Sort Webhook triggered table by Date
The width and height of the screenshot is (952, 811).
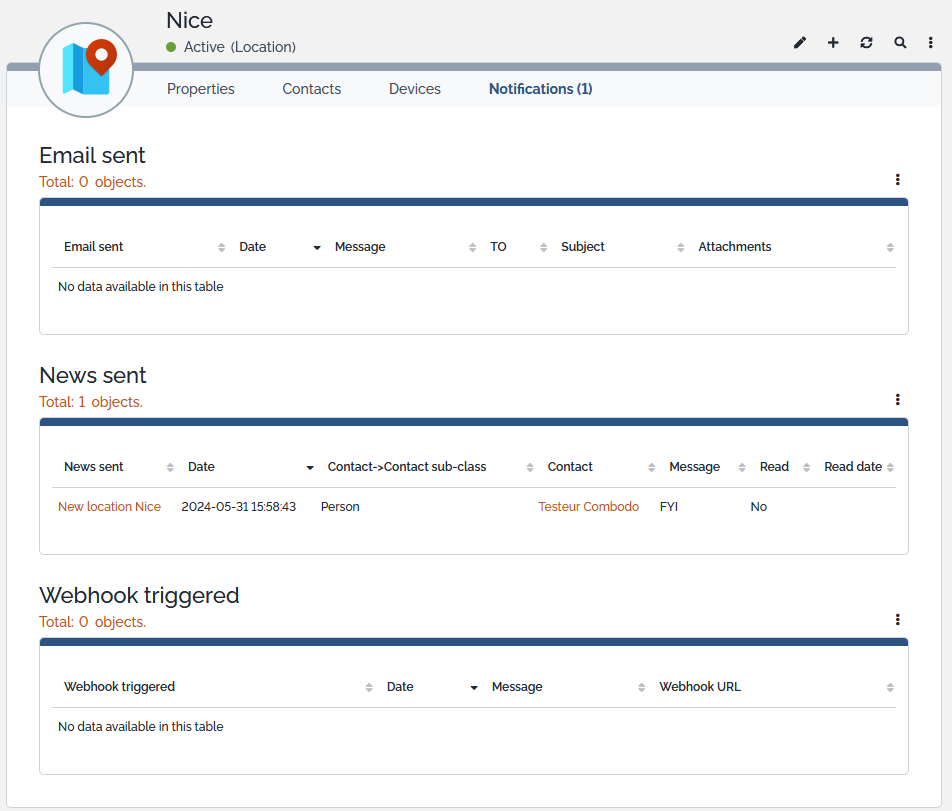(400, 687)
